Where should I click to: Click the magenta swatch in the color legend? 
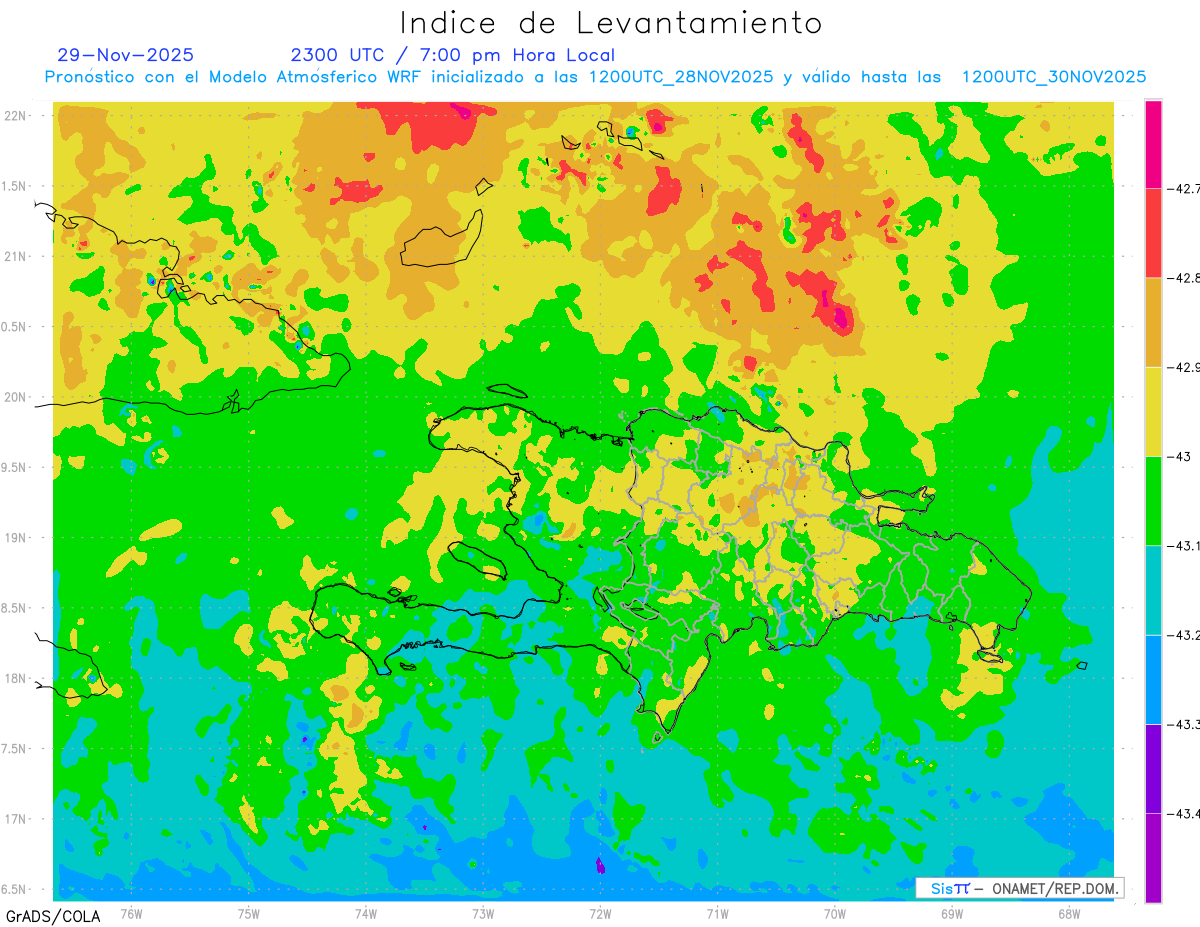1153,144
